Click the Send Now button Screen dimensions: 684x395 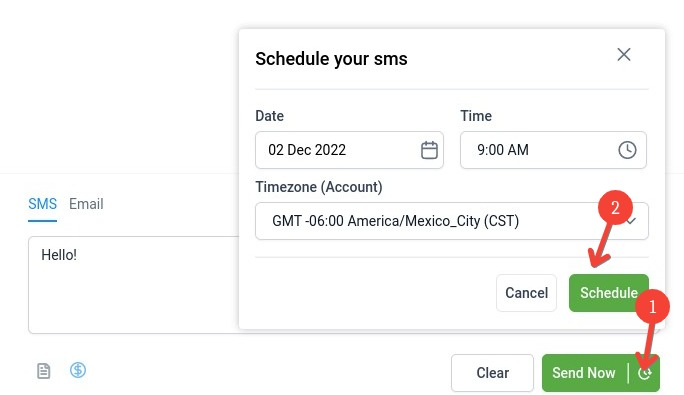point(584,373)
